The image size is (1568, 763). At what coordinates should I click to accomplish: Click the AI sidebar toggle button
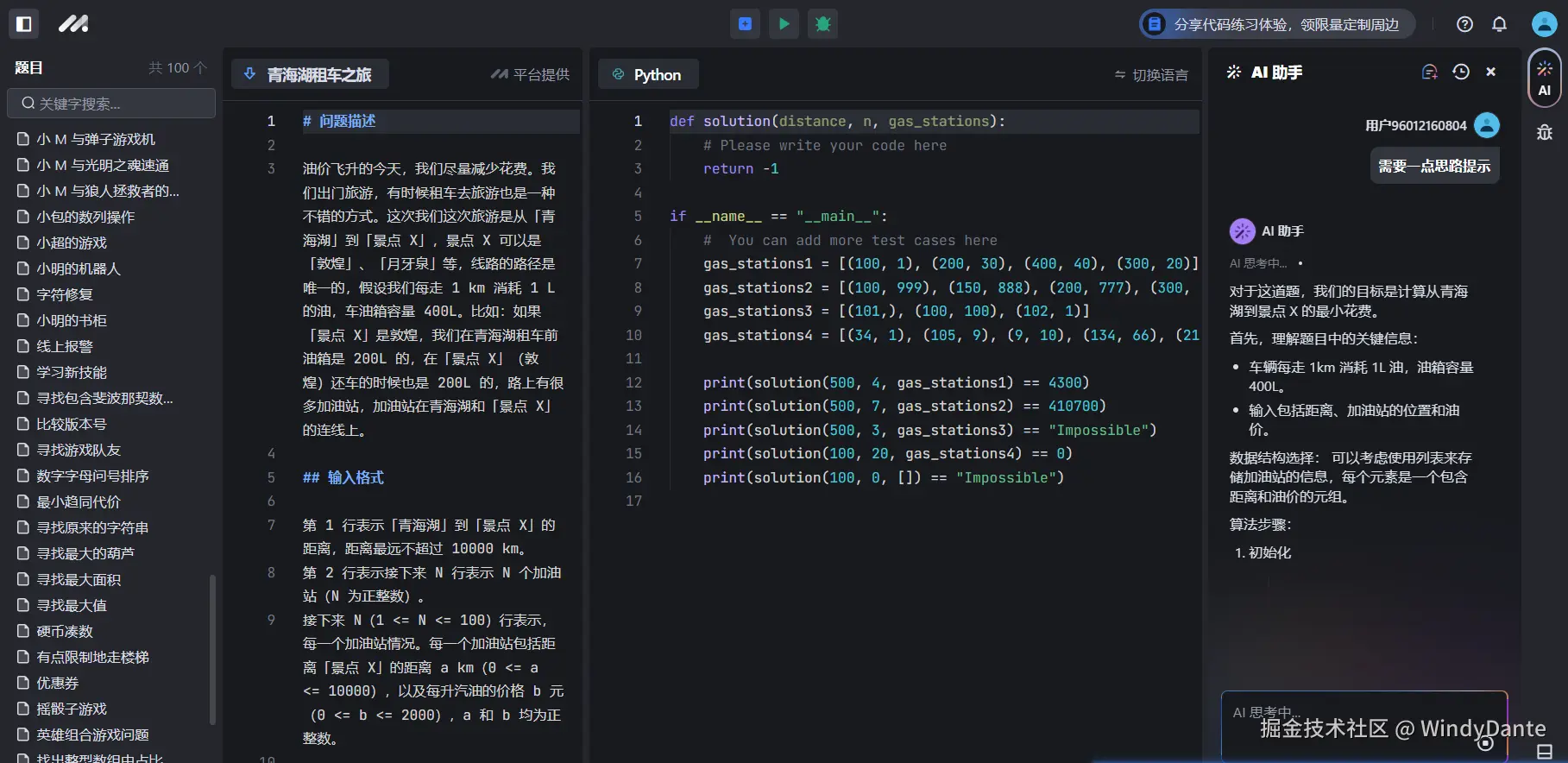(1544, 78)
